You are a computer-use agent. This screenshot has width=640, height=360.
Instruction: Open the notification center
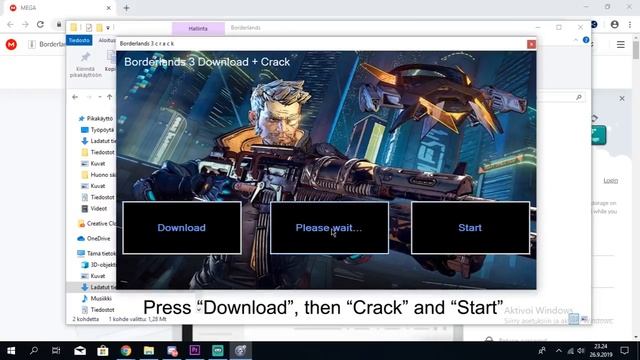pyautogui.click(x=624, y=351)
